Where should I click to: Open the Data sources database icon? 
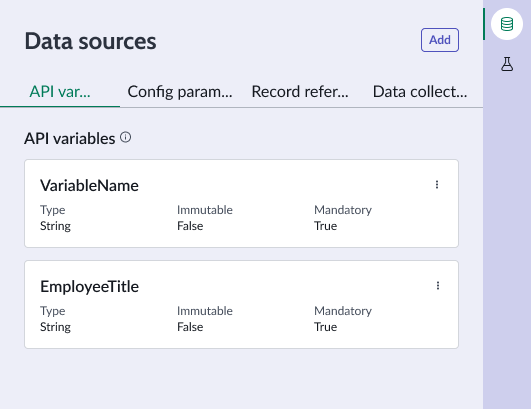pyautogui.click(x=507, y=24)
